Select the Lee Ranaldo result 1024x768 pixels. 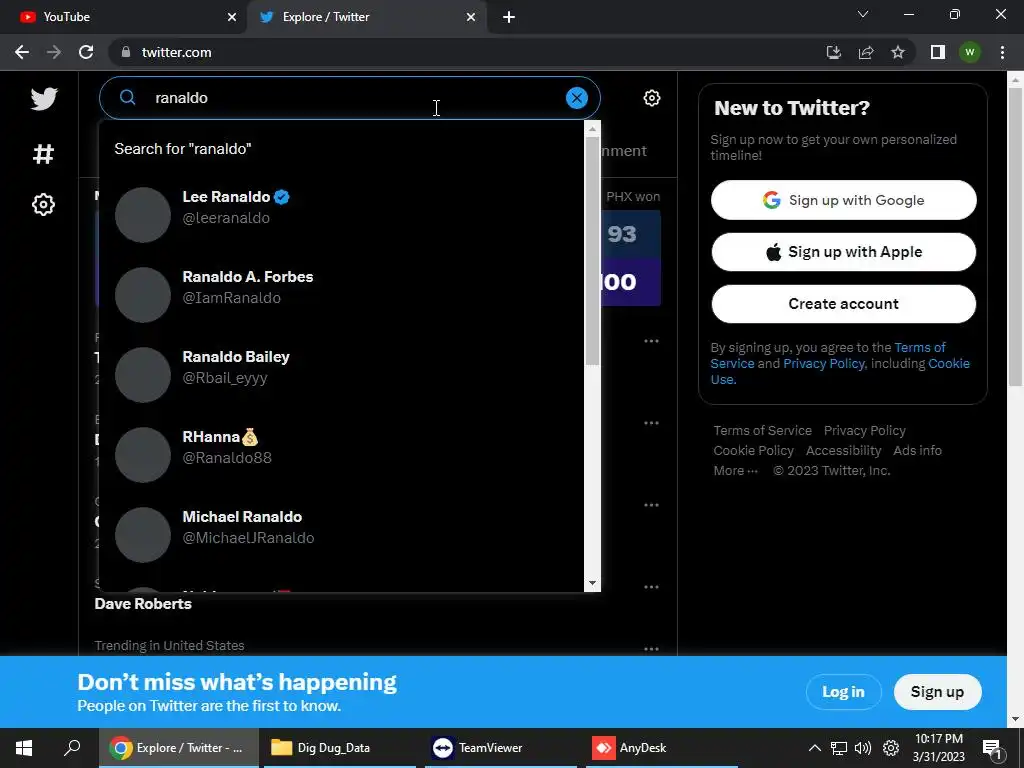point(342,214)
